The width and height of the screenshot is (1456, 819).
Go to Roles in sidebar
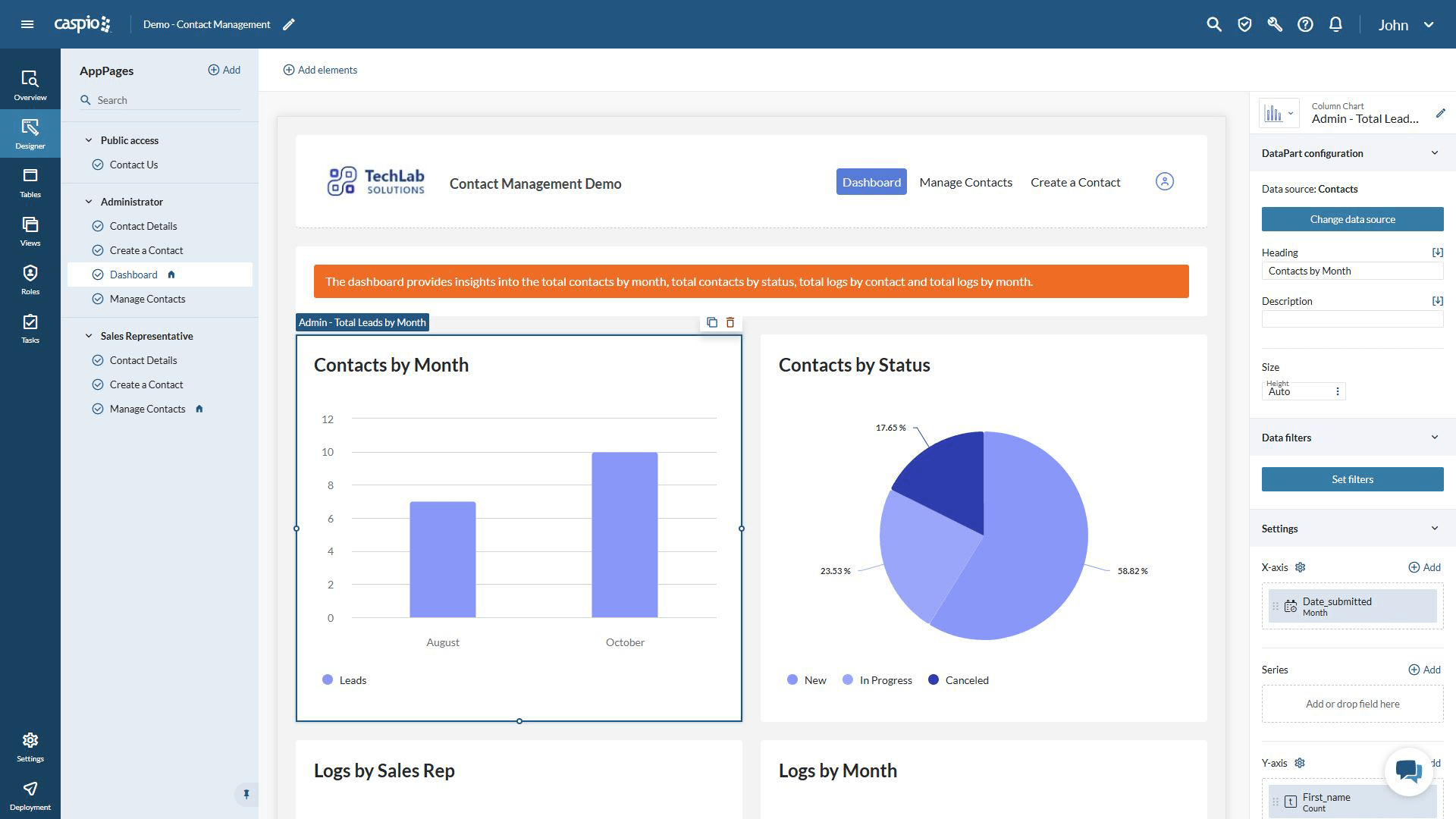(30, 279)
